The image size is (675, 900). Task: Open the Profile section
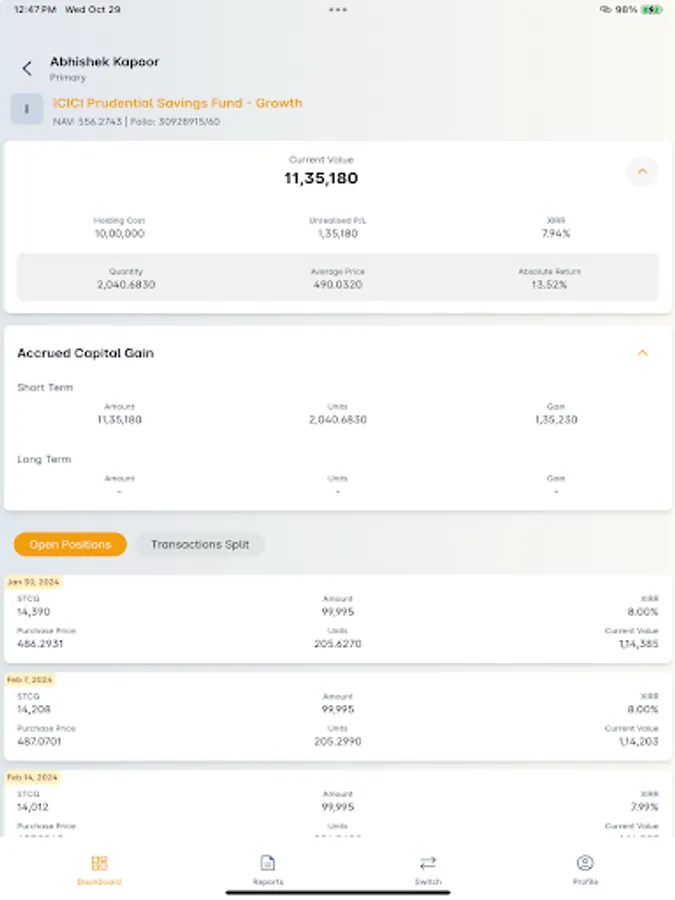pyautogui.click(x=584, y=868)
